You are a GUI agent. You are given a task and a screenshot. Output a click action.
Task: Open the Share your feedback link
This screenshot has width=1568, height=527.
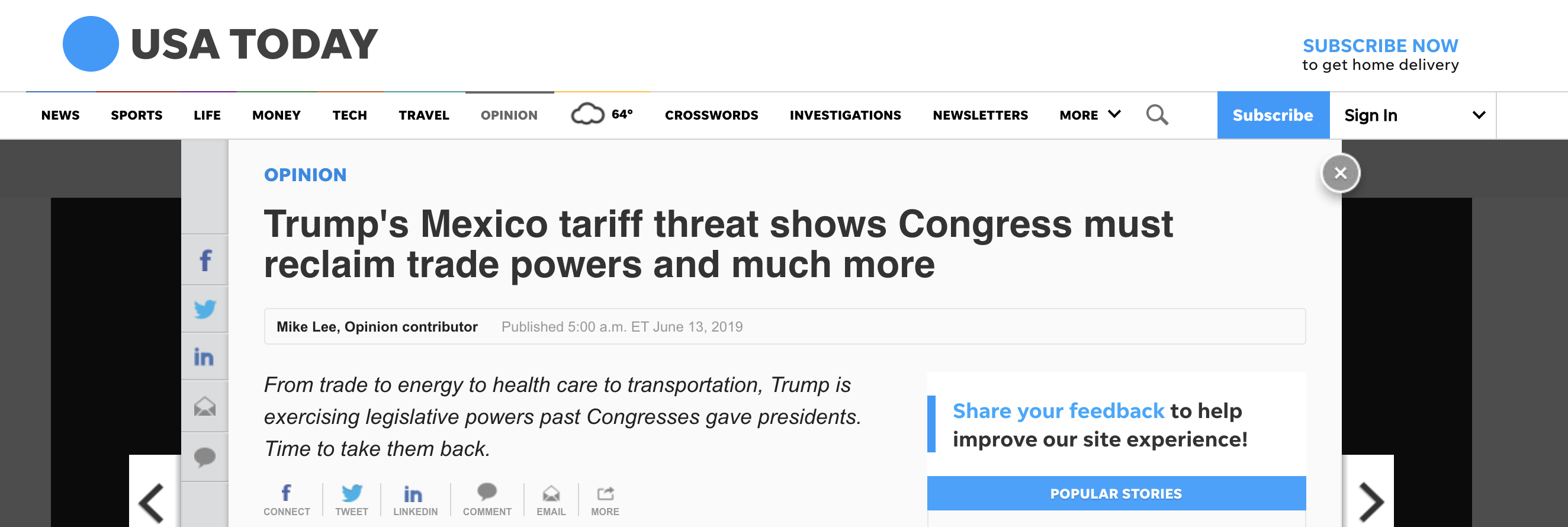click(x=1058, y=411)
